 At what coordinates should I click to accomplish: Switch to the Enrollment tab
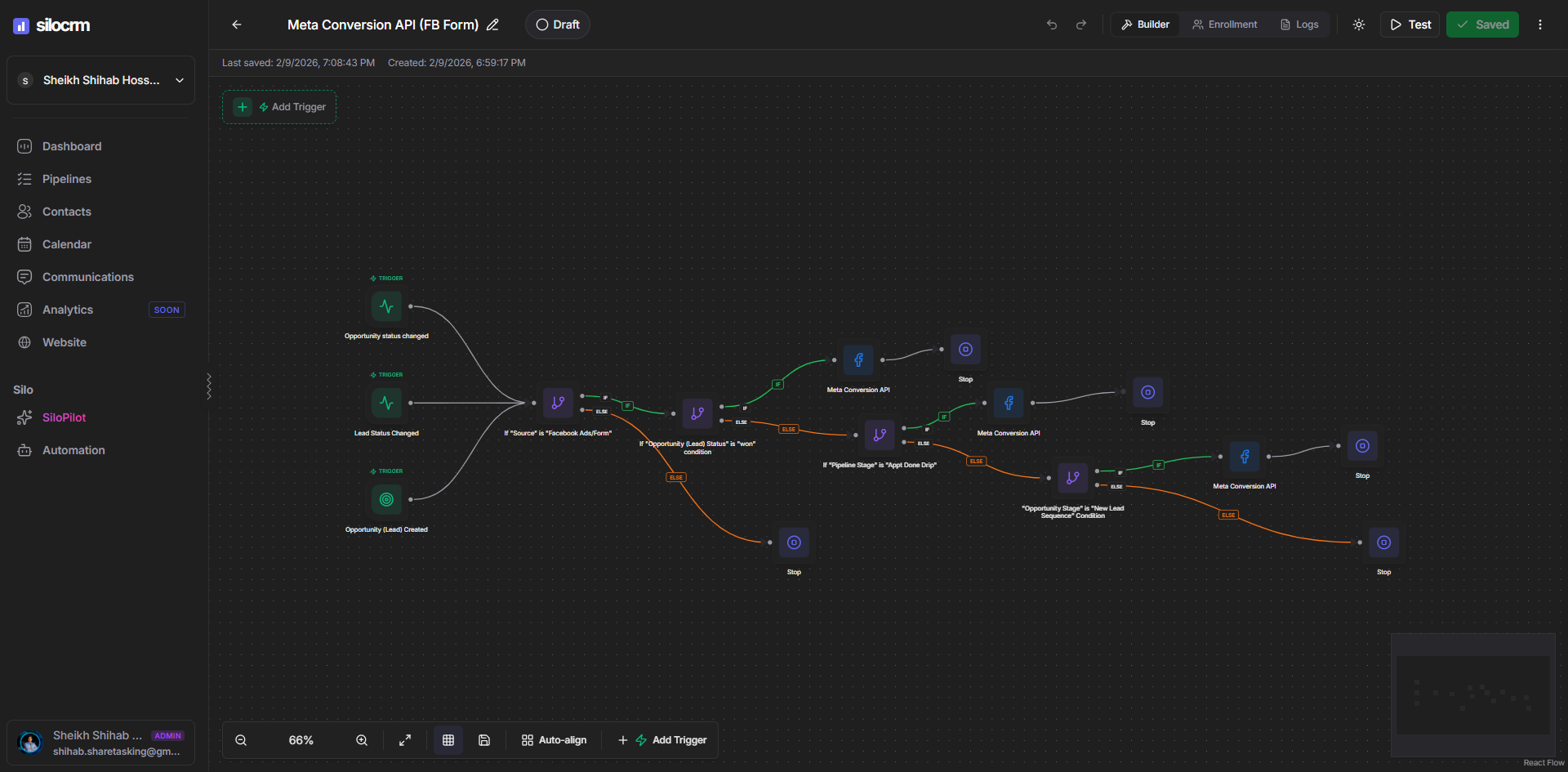[x=1224, y=25]
